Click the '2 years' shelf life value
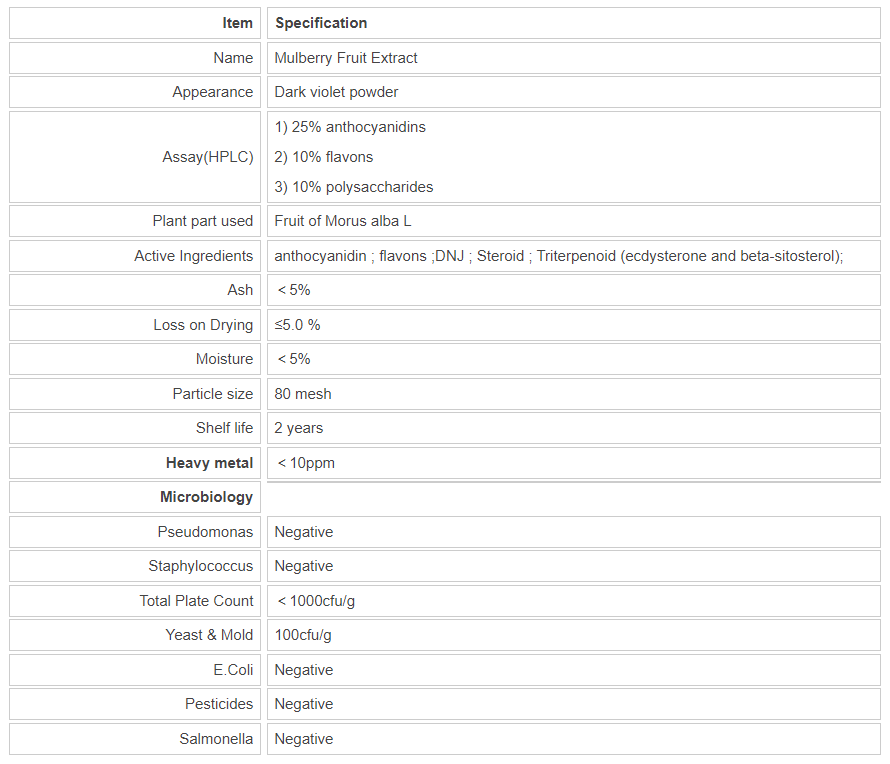 (x=299, y=428)
